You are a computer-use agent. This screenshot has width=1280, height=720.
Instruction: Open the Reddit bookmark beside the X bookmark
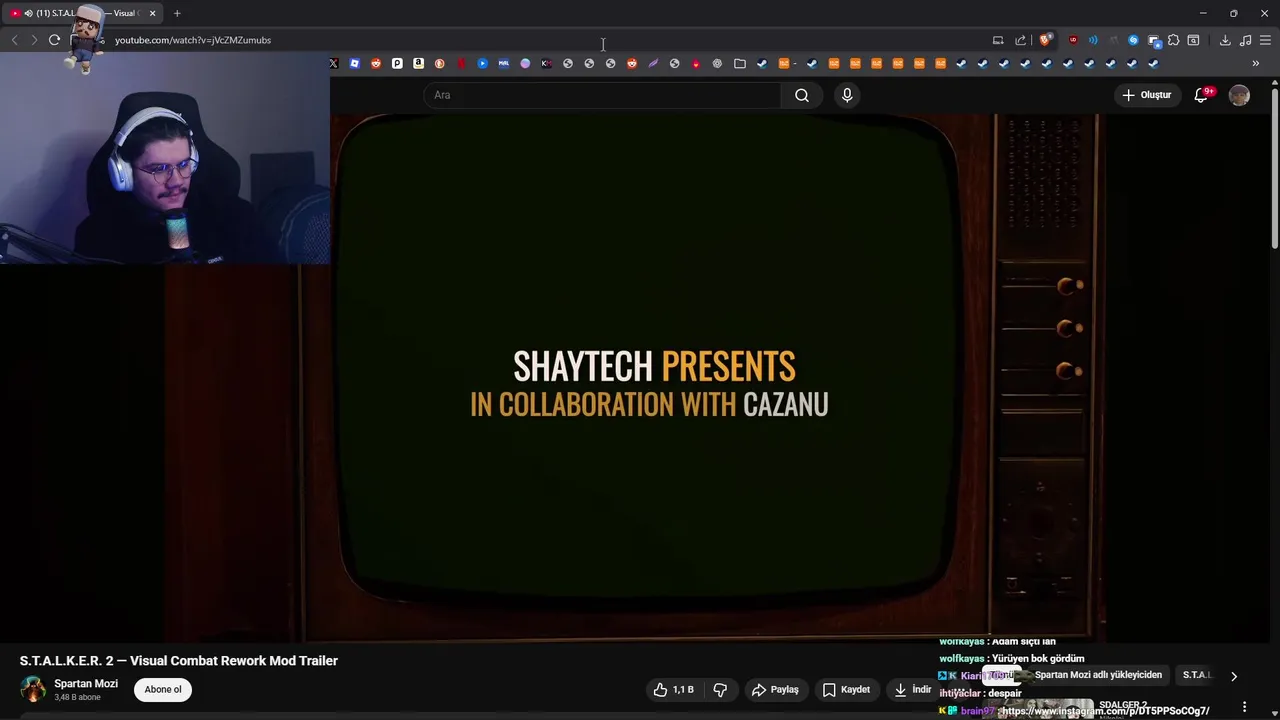376,63
